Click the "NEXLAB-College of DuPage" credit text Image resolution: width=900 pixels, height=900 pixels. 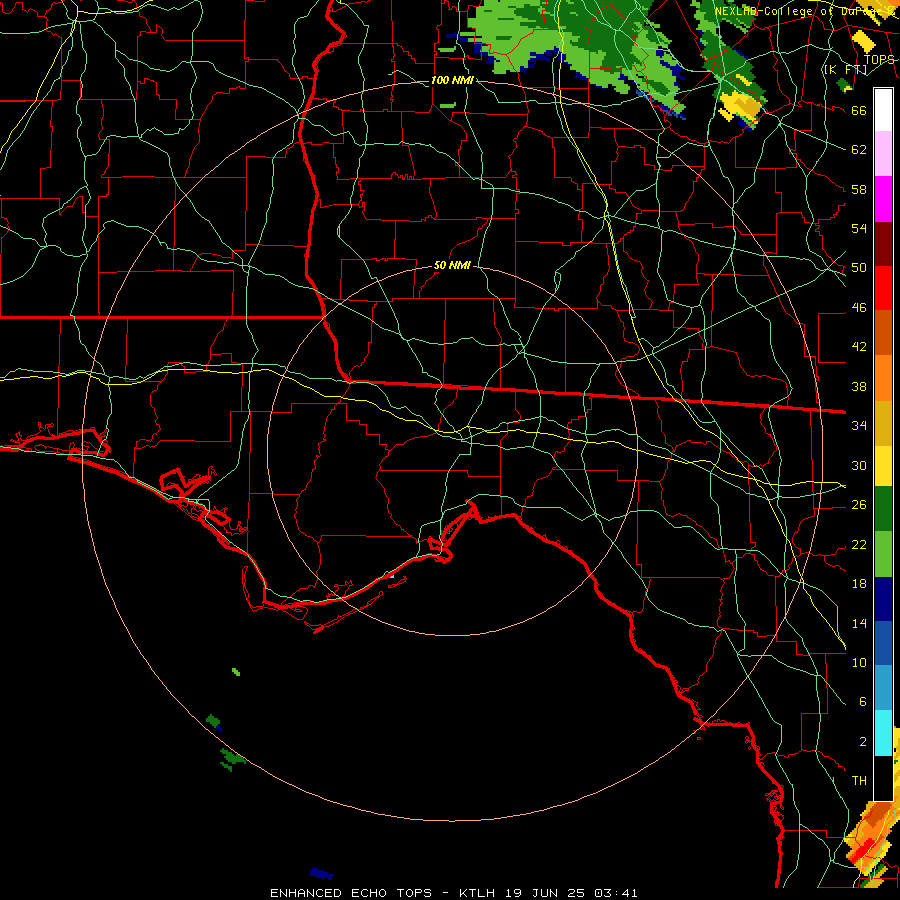[x=804, y=11]
